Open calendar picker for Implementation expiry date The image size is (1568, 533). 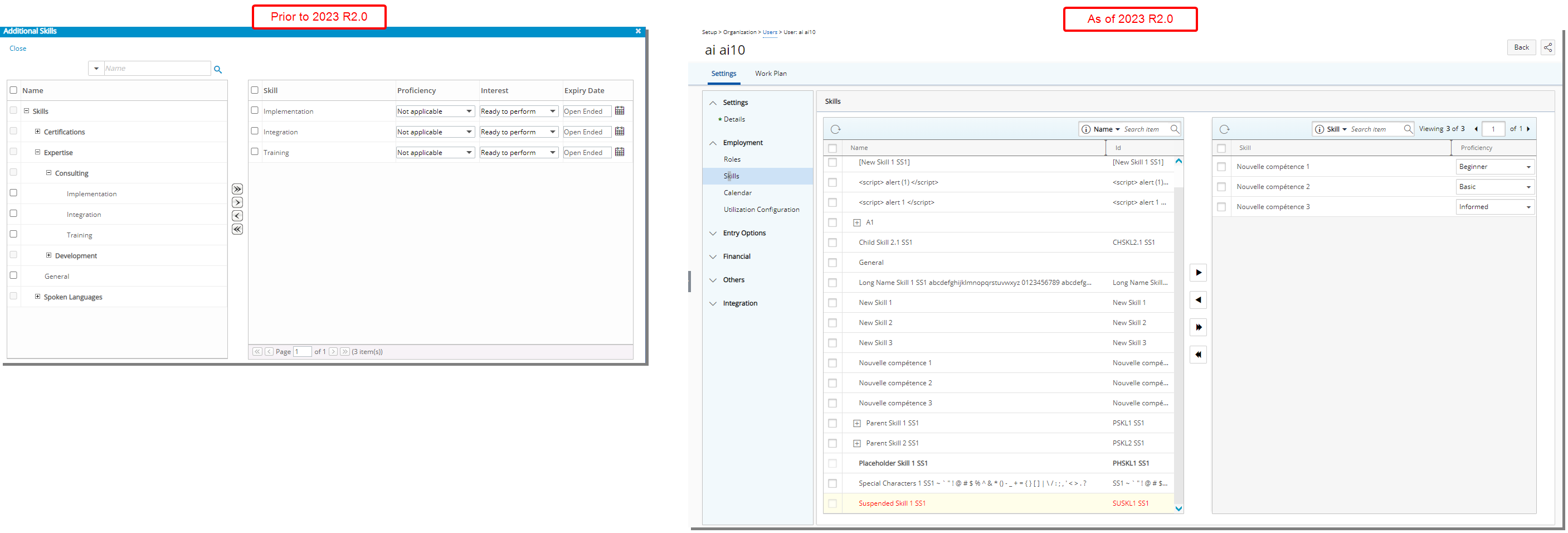pos(620,111)
